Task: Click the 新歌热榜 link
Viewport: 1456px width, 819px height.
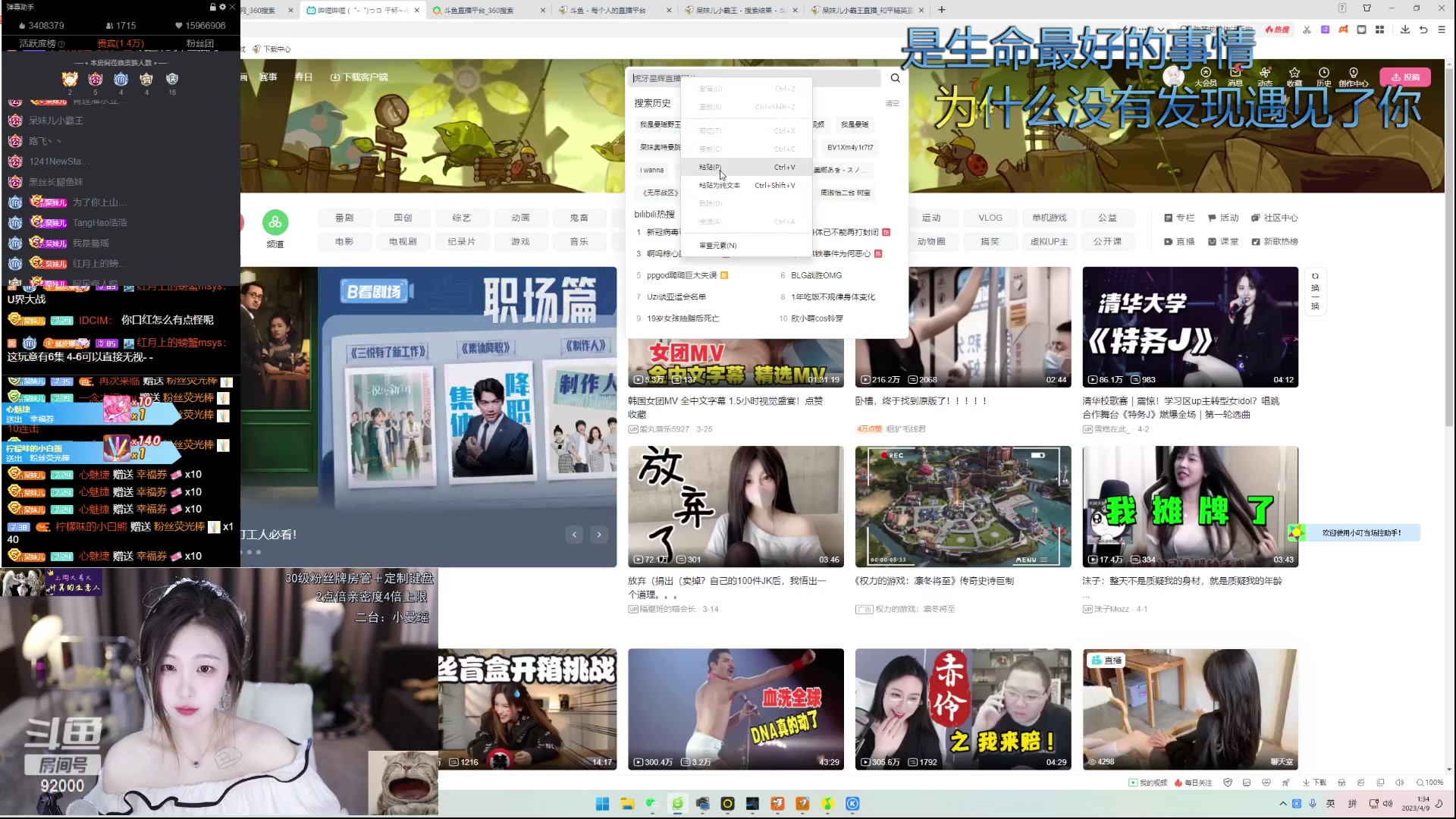Action: click(x=1275, y=241)
